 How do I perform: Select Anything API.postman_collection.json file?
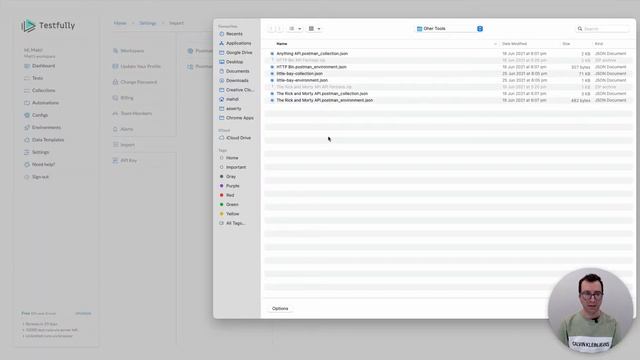pyautogui.click(x=312, y=53)
